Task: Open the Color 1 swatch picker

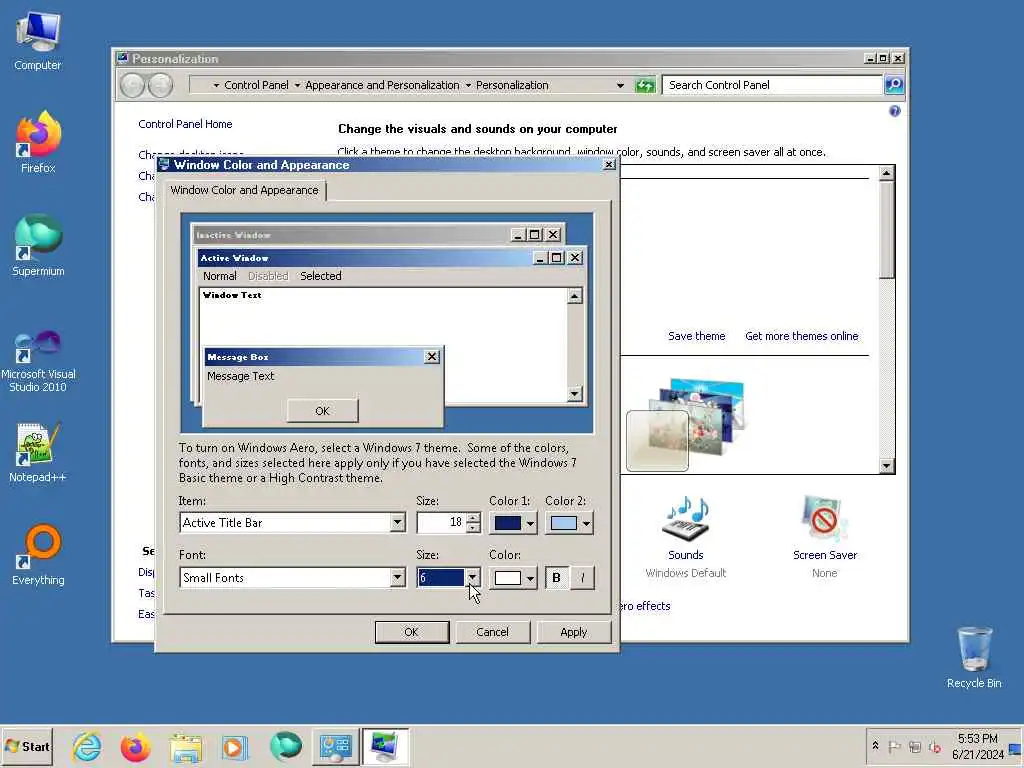Action: (x=514, y=523)
